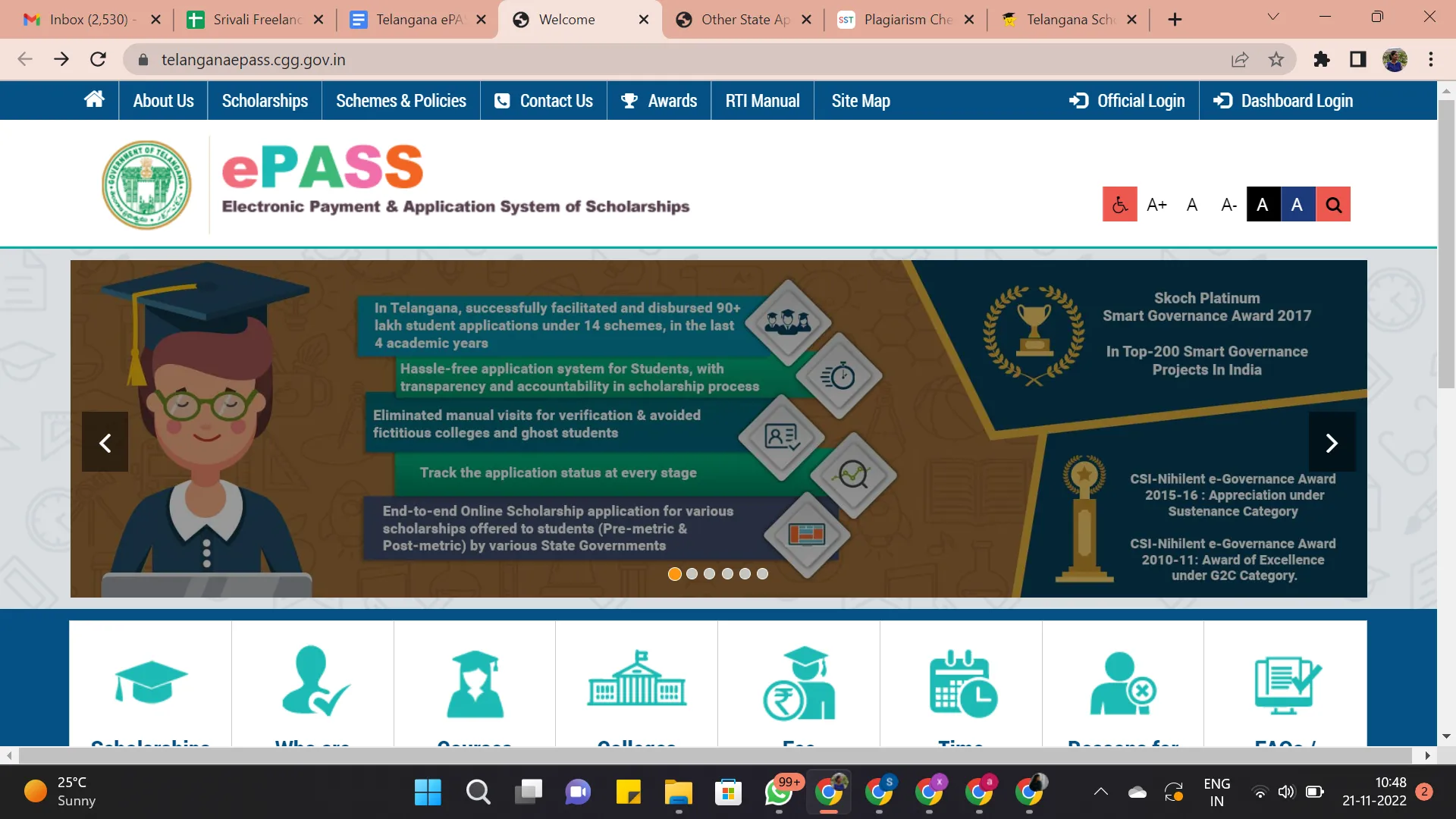Screen dimensions: 1456x819
Task: Open the RTI Manual link
Action: coord(762,101)
